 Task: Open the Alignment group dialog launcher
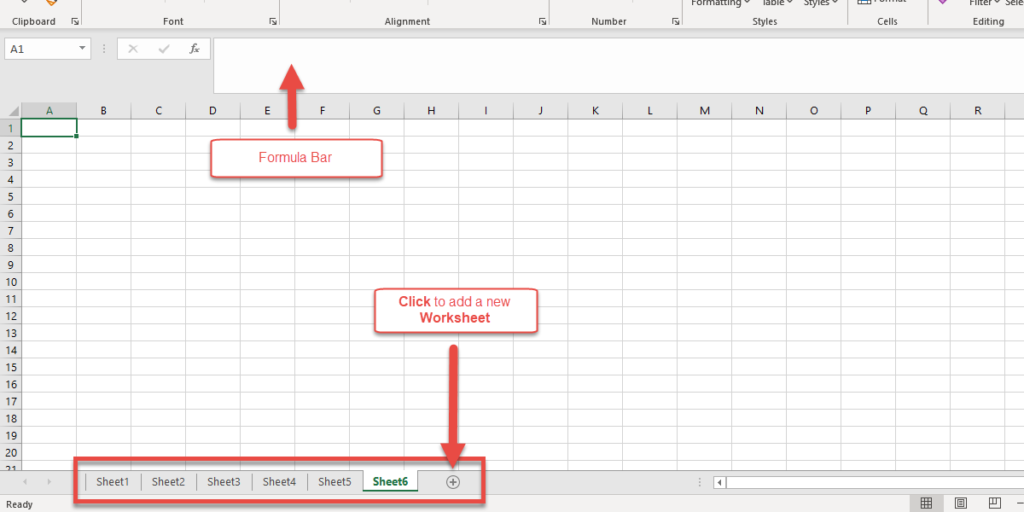(x=542, y=22)
